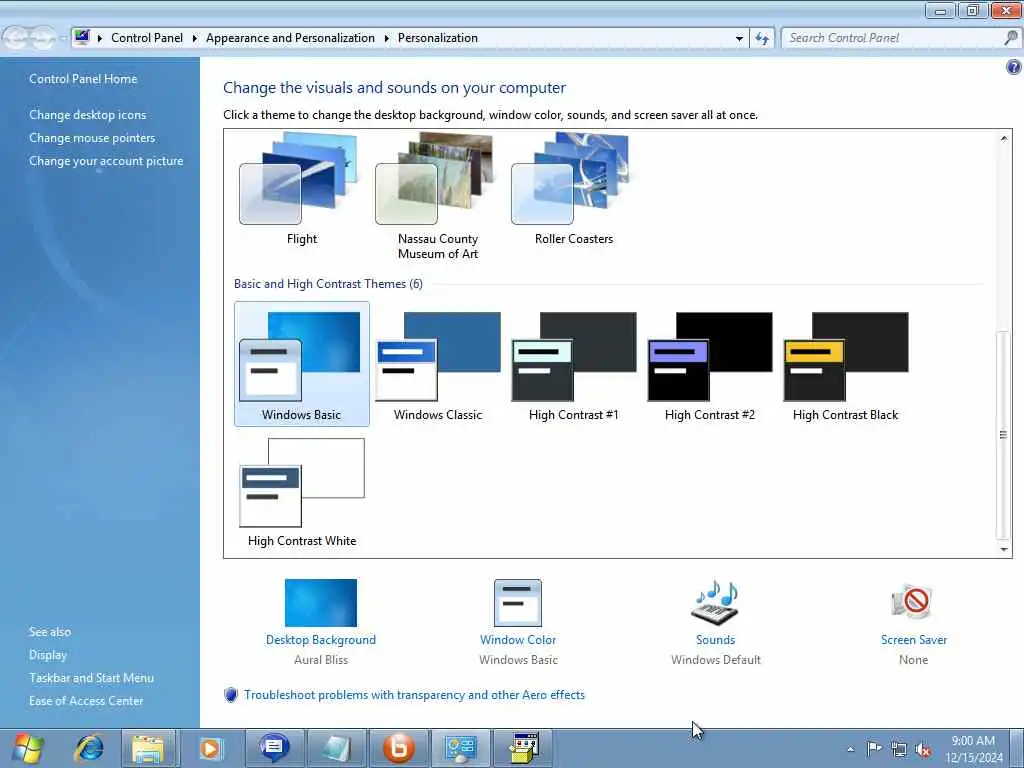This screenshot has width=1024, height=768.
Task: Click the Screen Saver link text
Action: tap(914, 640)
